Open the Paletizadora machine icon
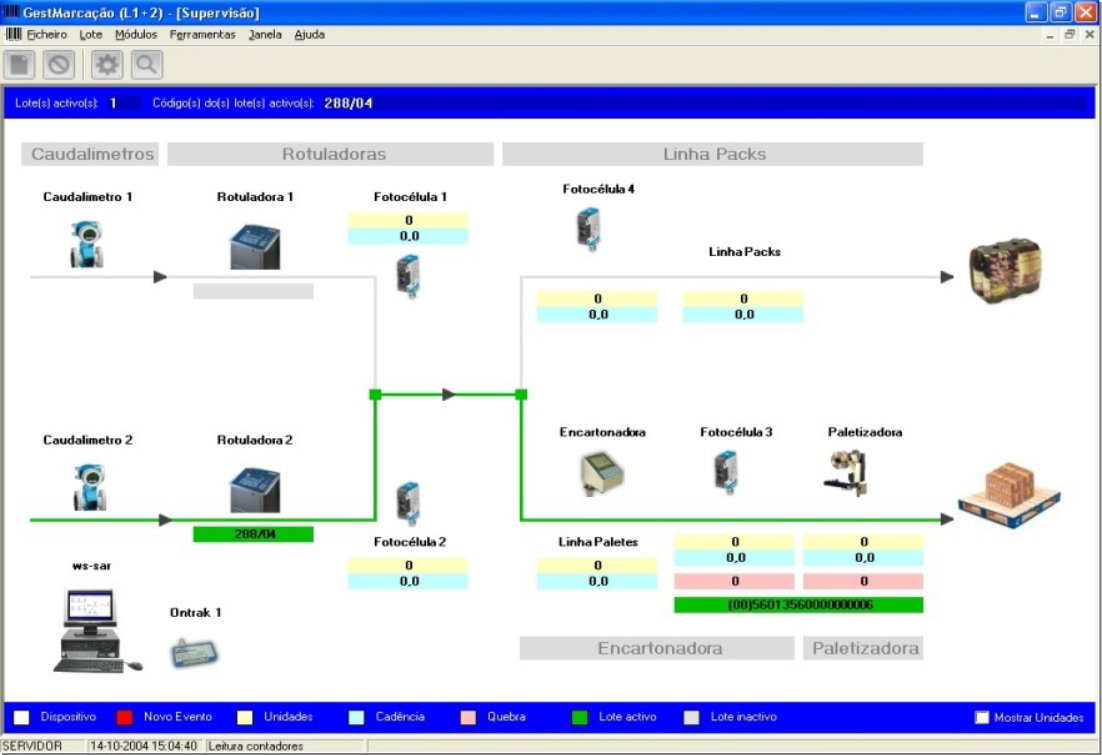The width and height of the screenshot is (1102, 755). click(844, 469)
